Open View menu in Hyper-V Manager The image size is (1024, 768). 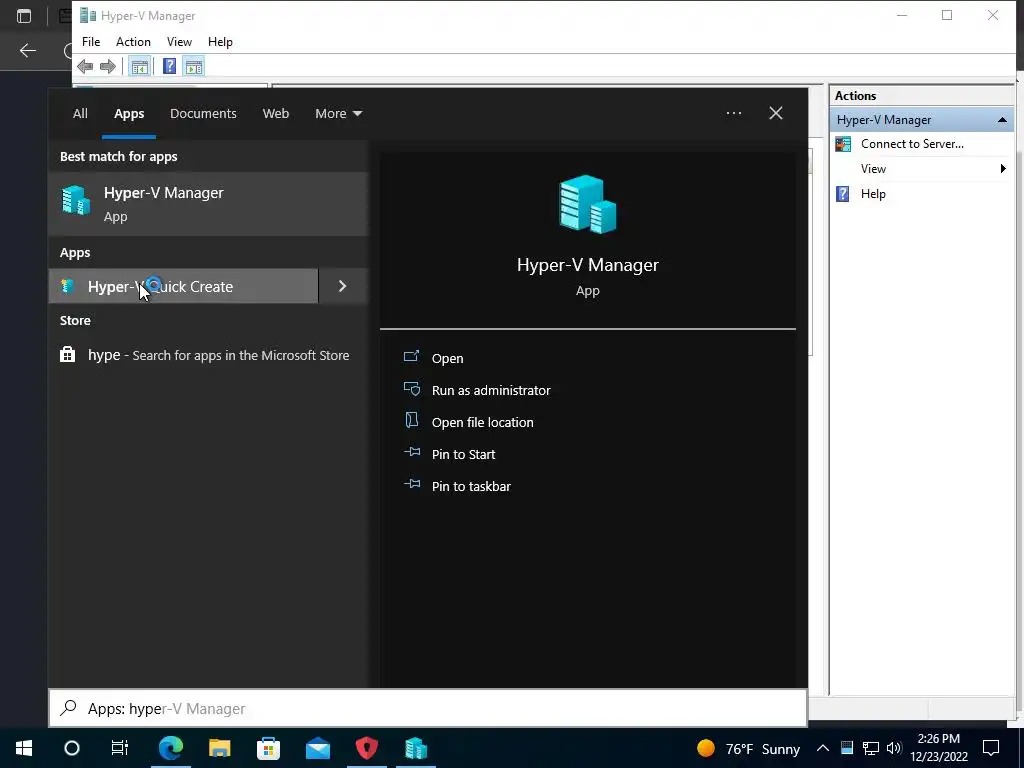179,42
